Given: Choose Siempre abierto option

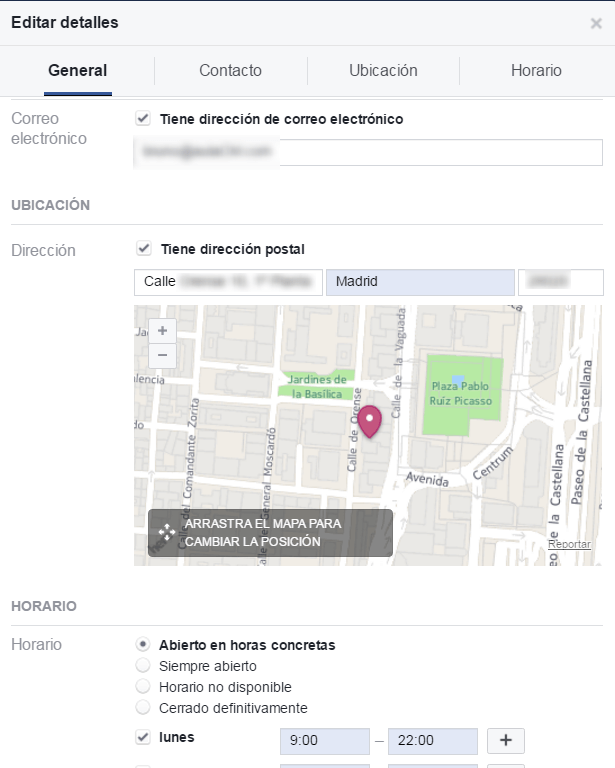Looking at the screenshot, I should click(143, 665).
